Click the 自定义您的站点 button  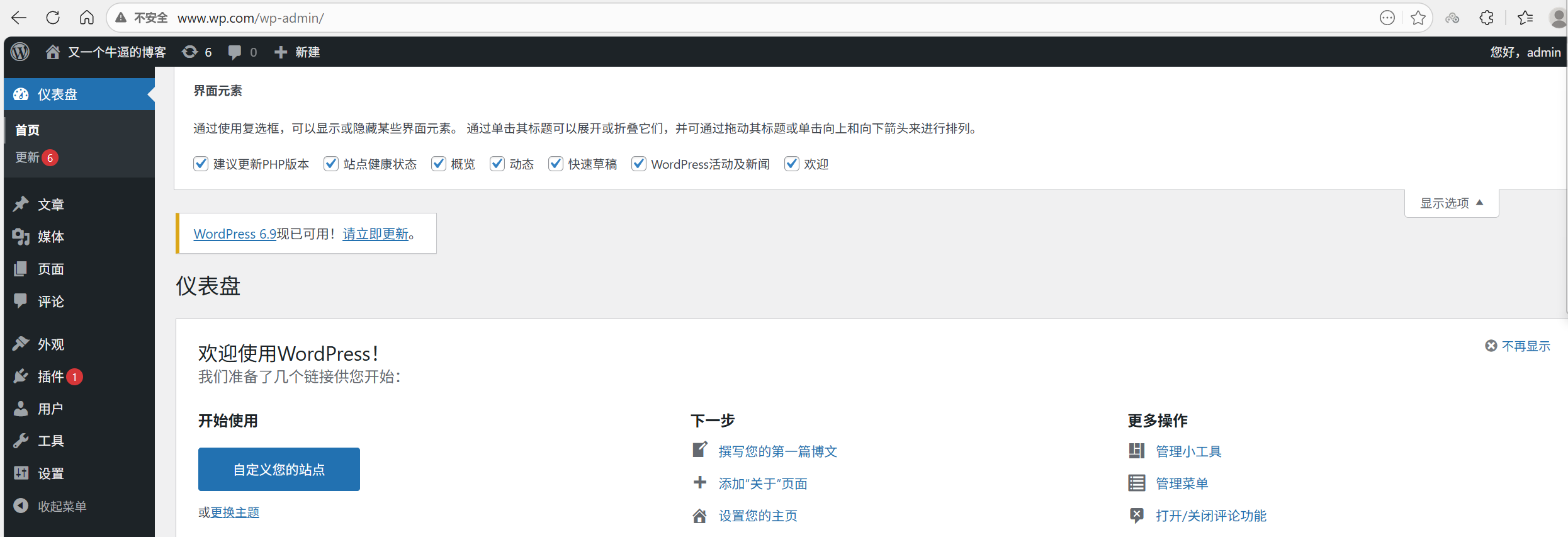(279, 469)
